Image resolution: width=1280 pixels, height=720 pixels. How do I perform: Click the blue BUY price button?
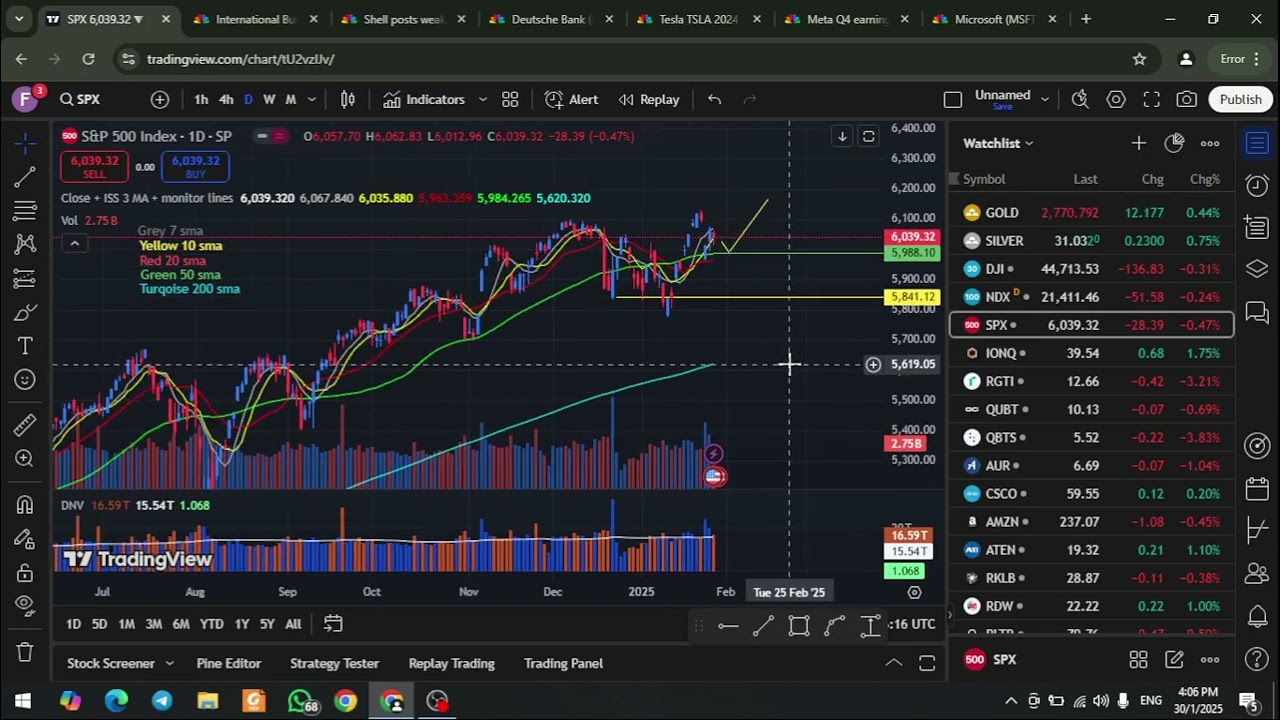pos(195,167)
